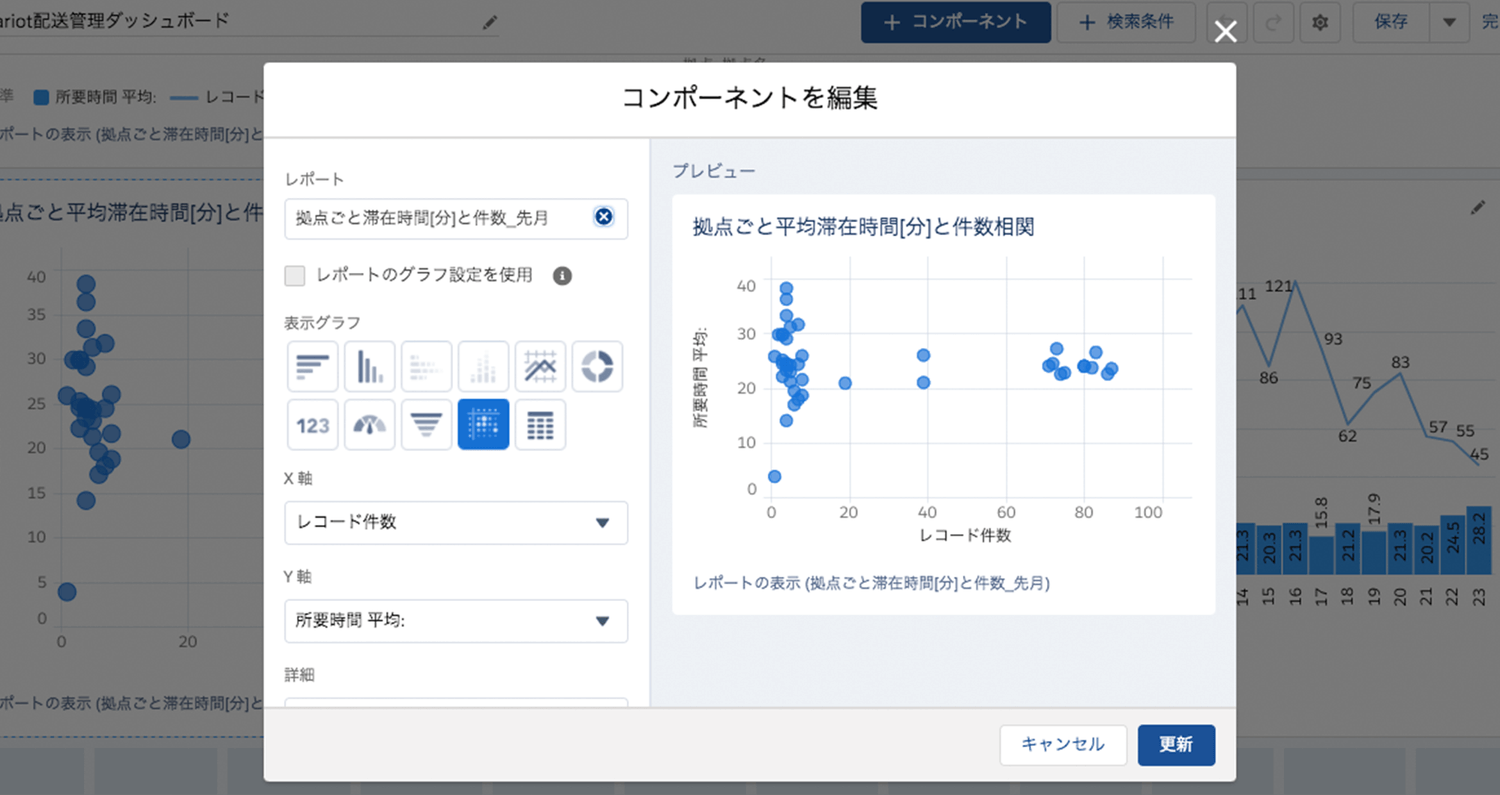Select the line chart type
The height and width of the screenshot is (795, 1500).
541,367
